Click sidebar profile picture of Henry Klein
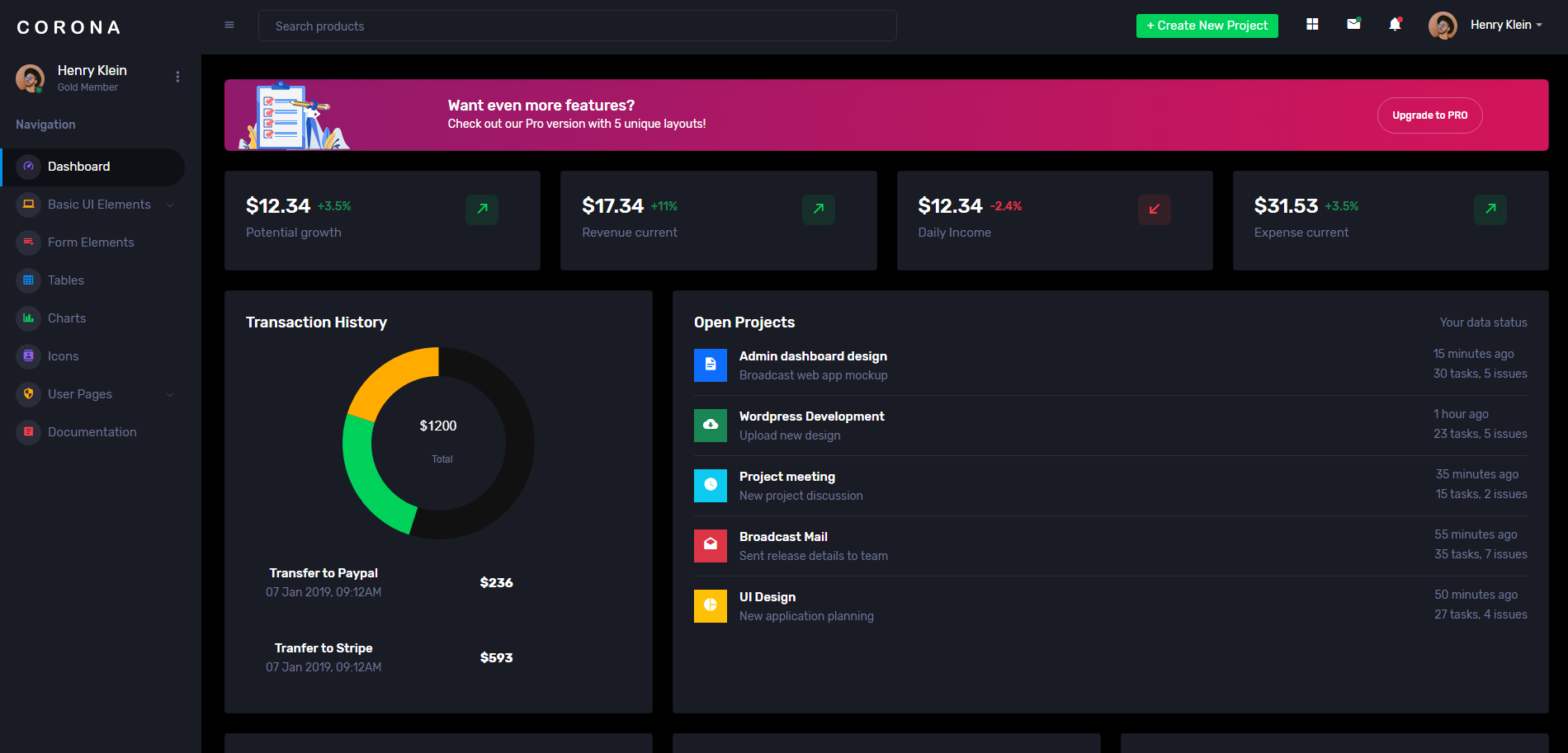The height and width of the screenshot is (753, 1568). point(30,78)
